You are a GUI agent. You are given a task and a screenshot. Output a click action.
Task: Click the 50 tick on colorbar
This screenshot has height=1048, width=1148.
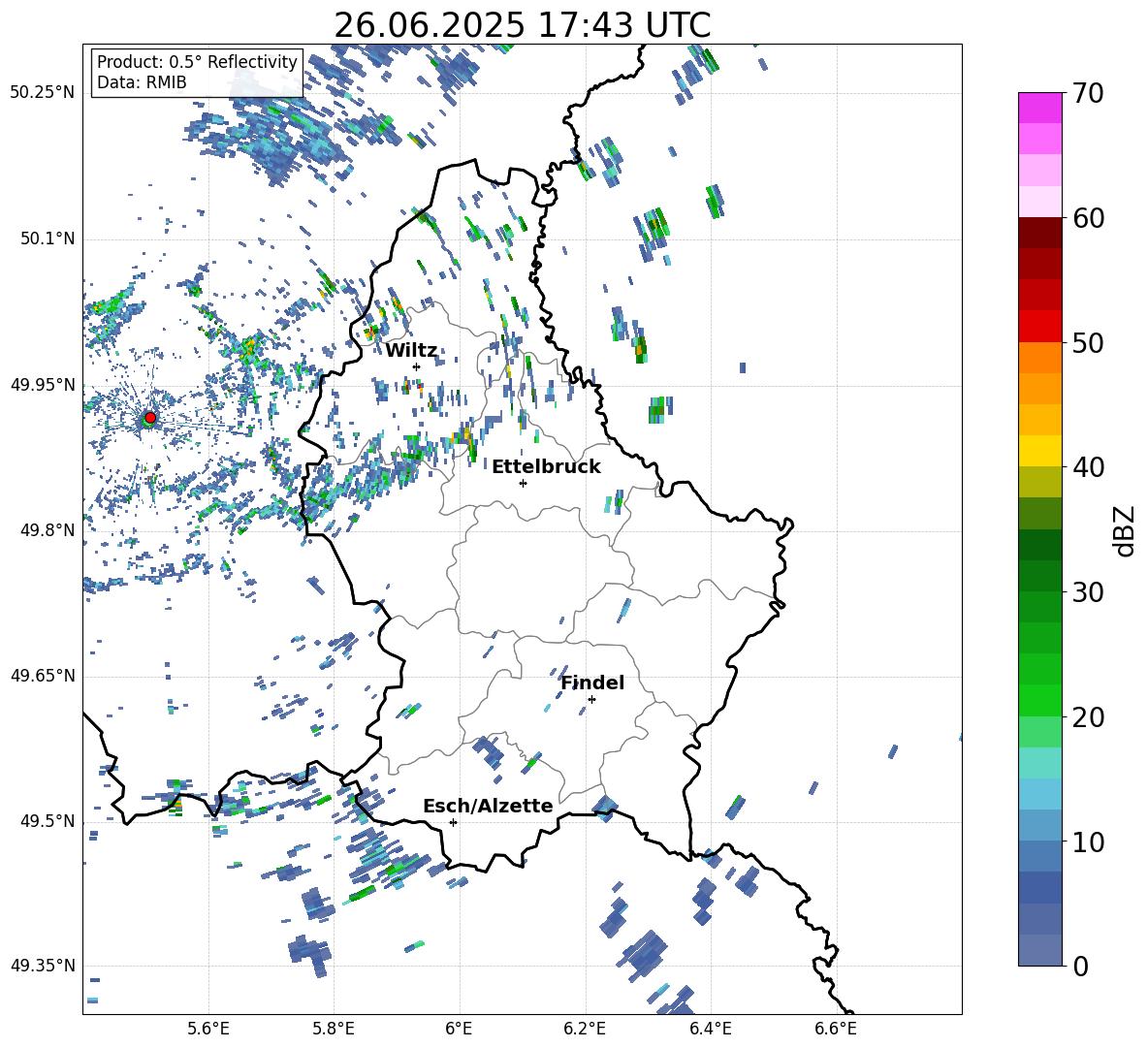(1088, 343)
